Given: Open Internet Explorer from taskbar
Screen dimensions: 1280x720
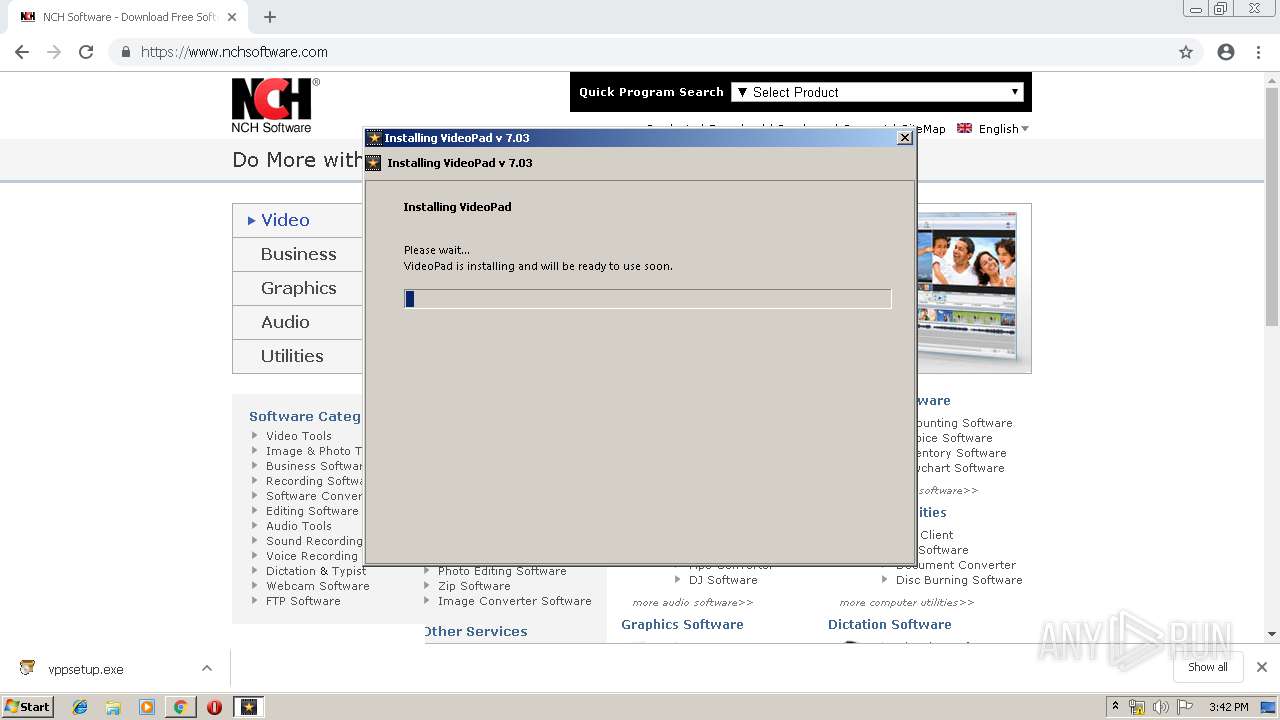Looking at the screenshot, I should (80, 707).
